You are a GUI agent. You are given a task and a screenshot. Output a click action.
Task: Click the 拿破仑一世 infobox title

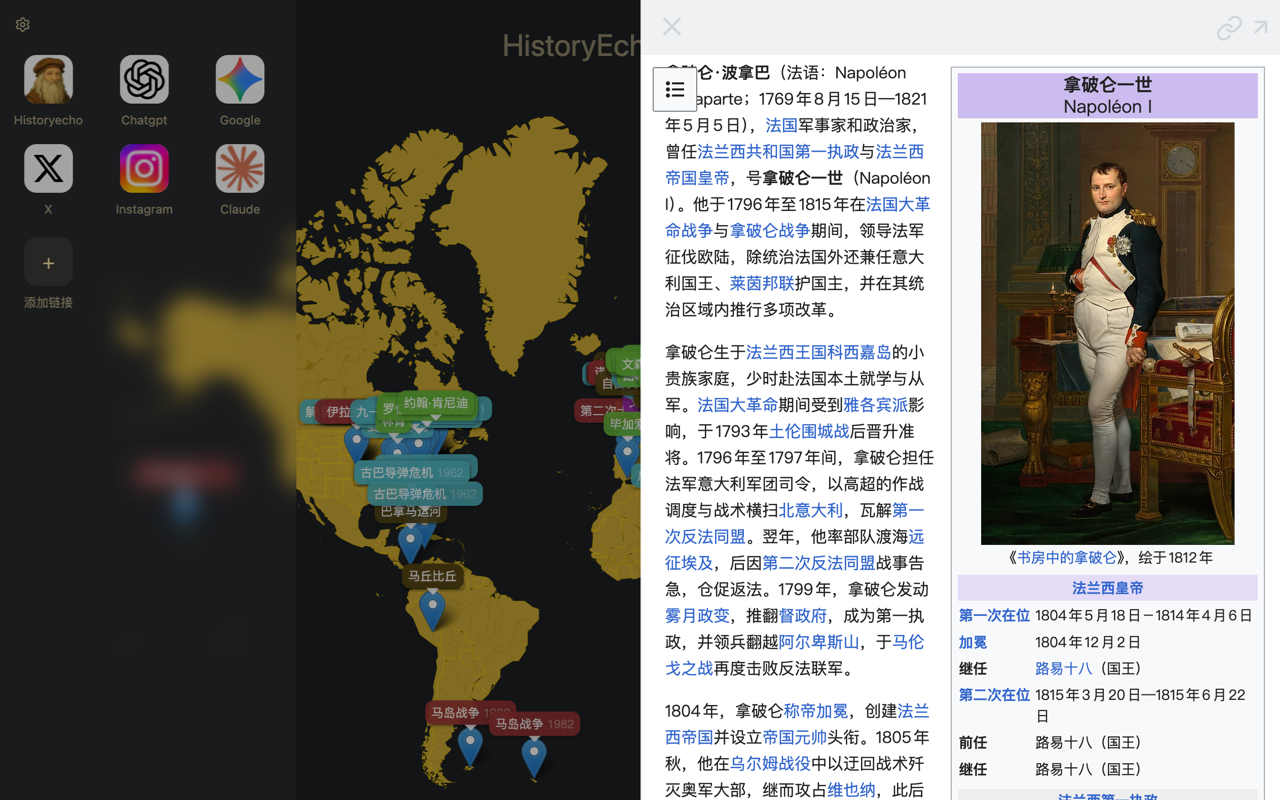pos(1108,85)
